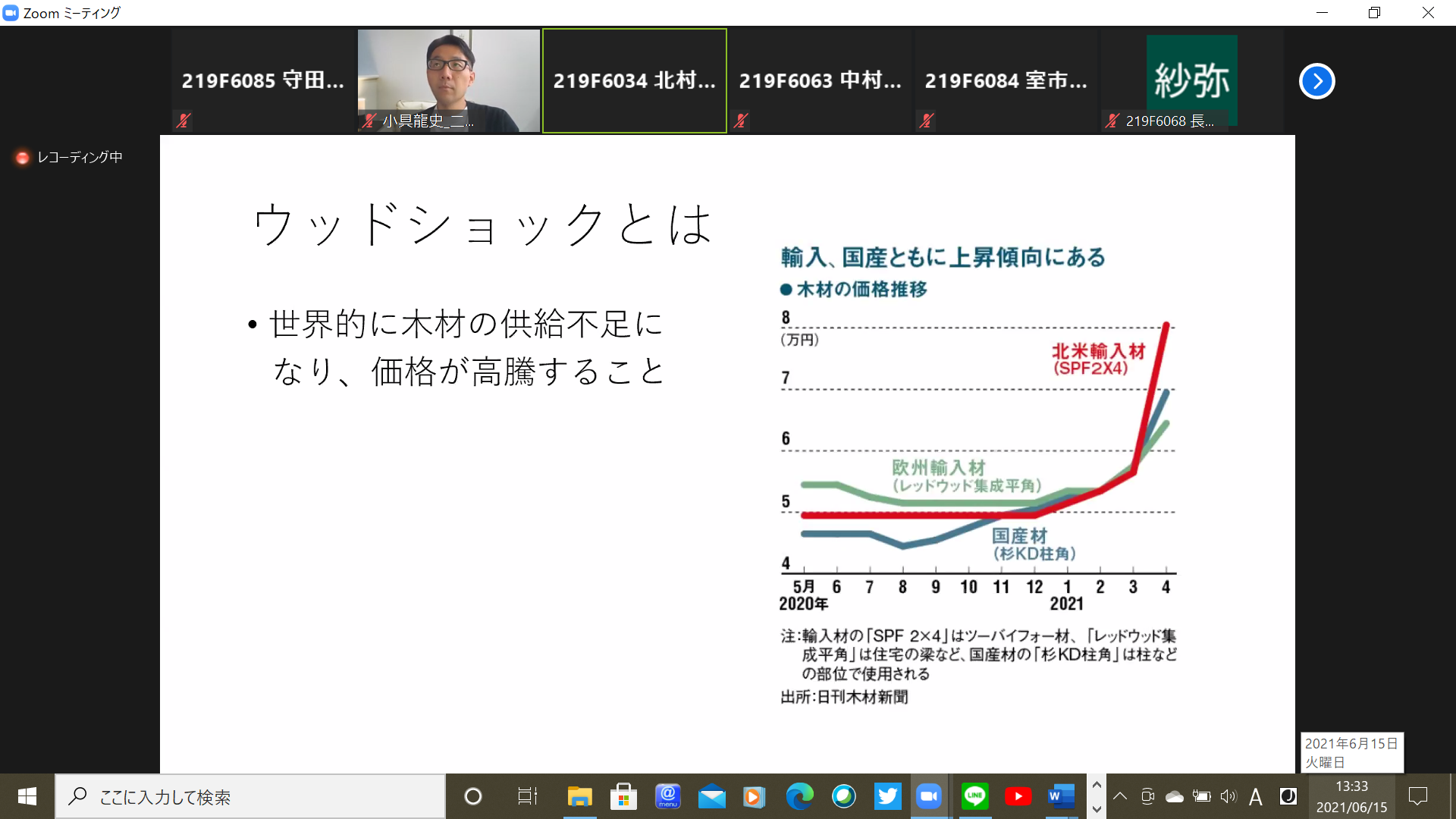This screenshot has height=819, width=1456.
Task: Open Microsoft Word from taskbar
Action: click(1062, 796)
